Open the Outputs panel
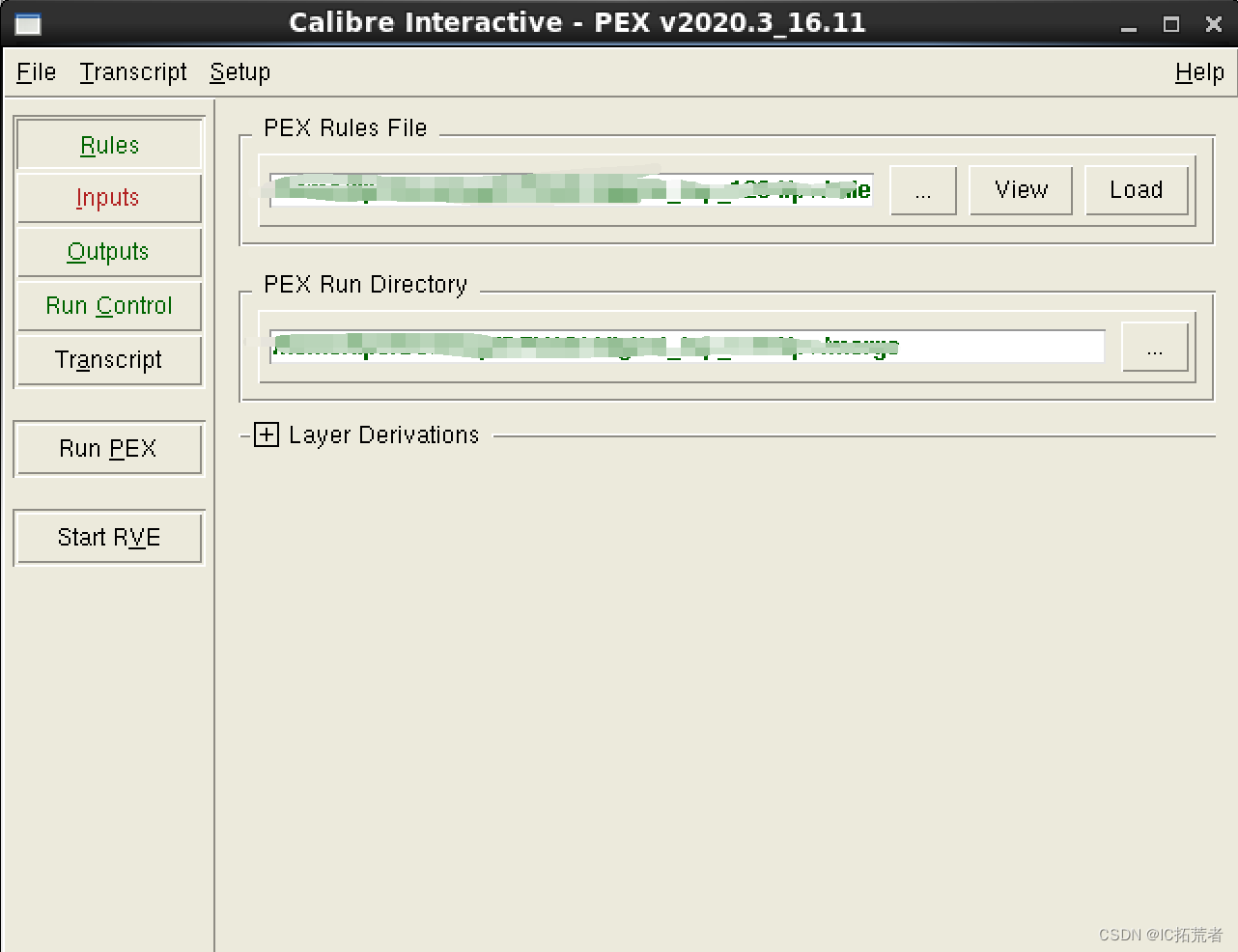 pos(109,252)
